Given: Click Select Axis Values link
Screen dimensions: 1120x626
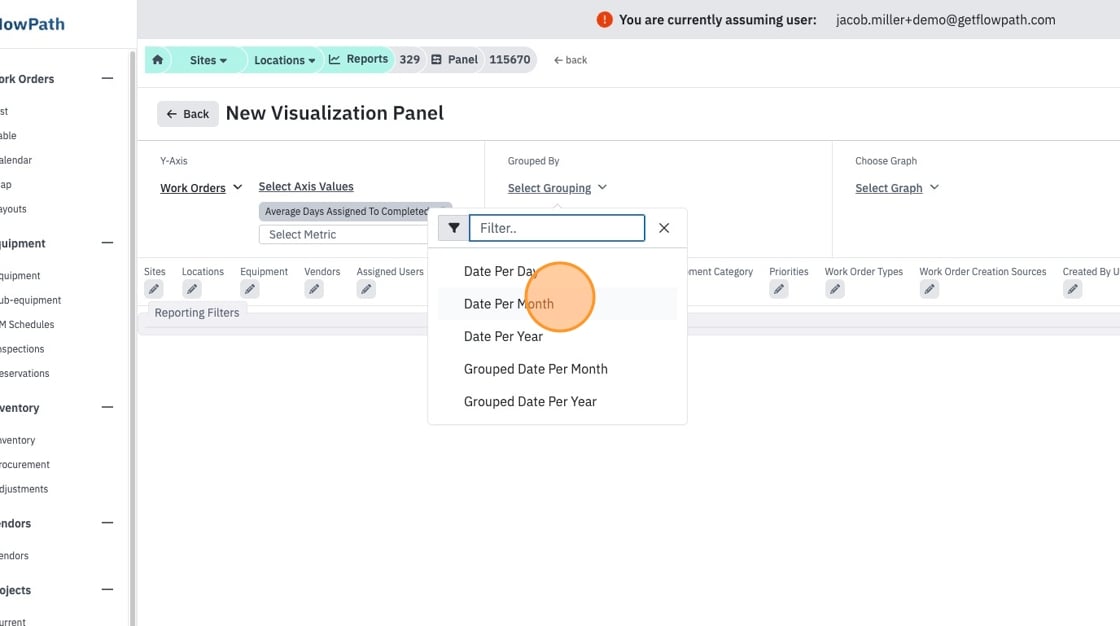Looking at the screenshot, I should pyautogui.click(x=306, y=187).
